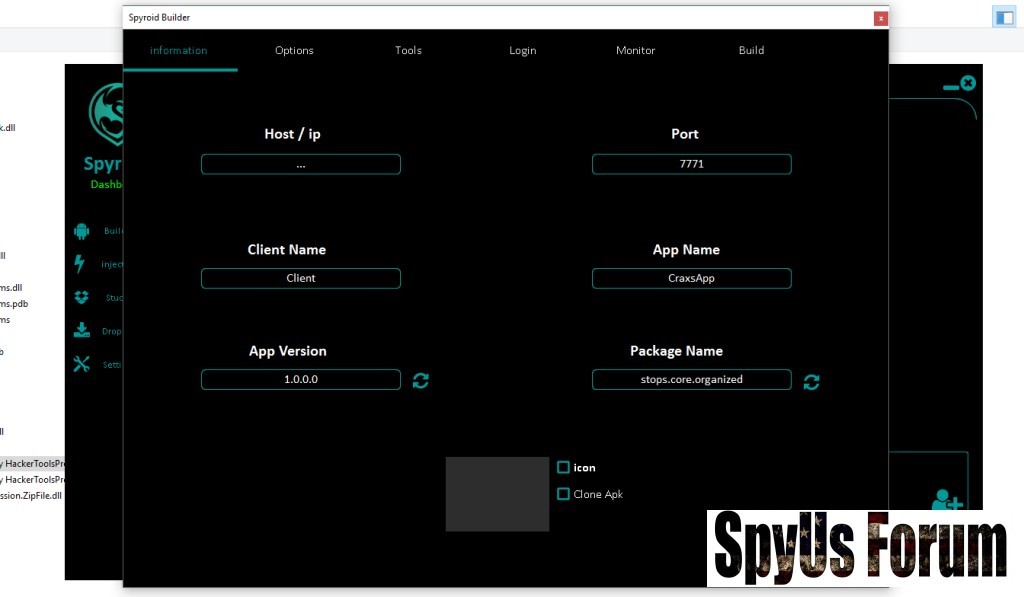Click the add user icon
Viewport: 1024px width, 597px height.
pos(946,499)
